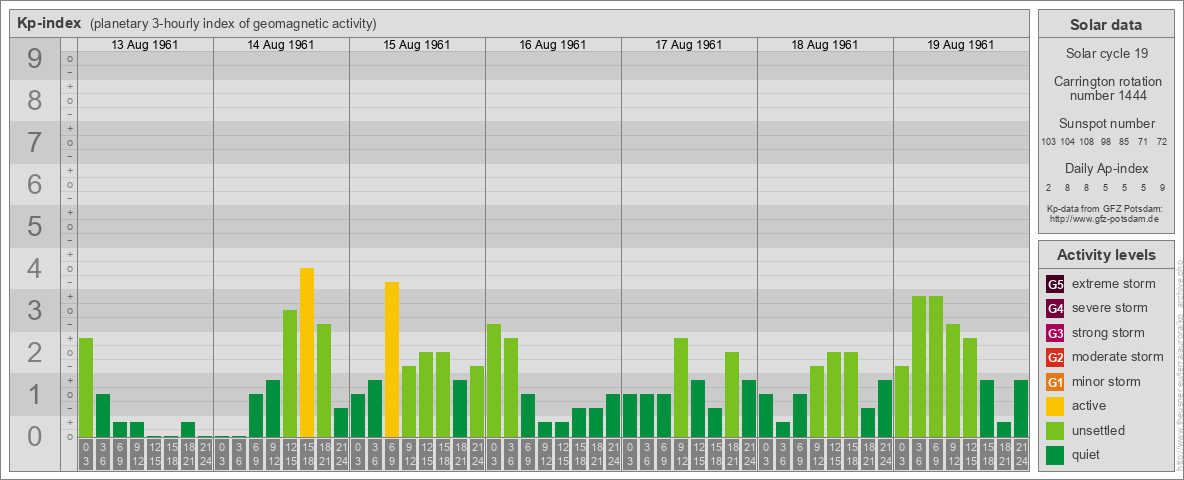Image resolution: width=1184 pixels, height=480 pixels.
Task: Click the G5 extreme storm badge
Action: pyautogui.click(x=1055, y=284)
